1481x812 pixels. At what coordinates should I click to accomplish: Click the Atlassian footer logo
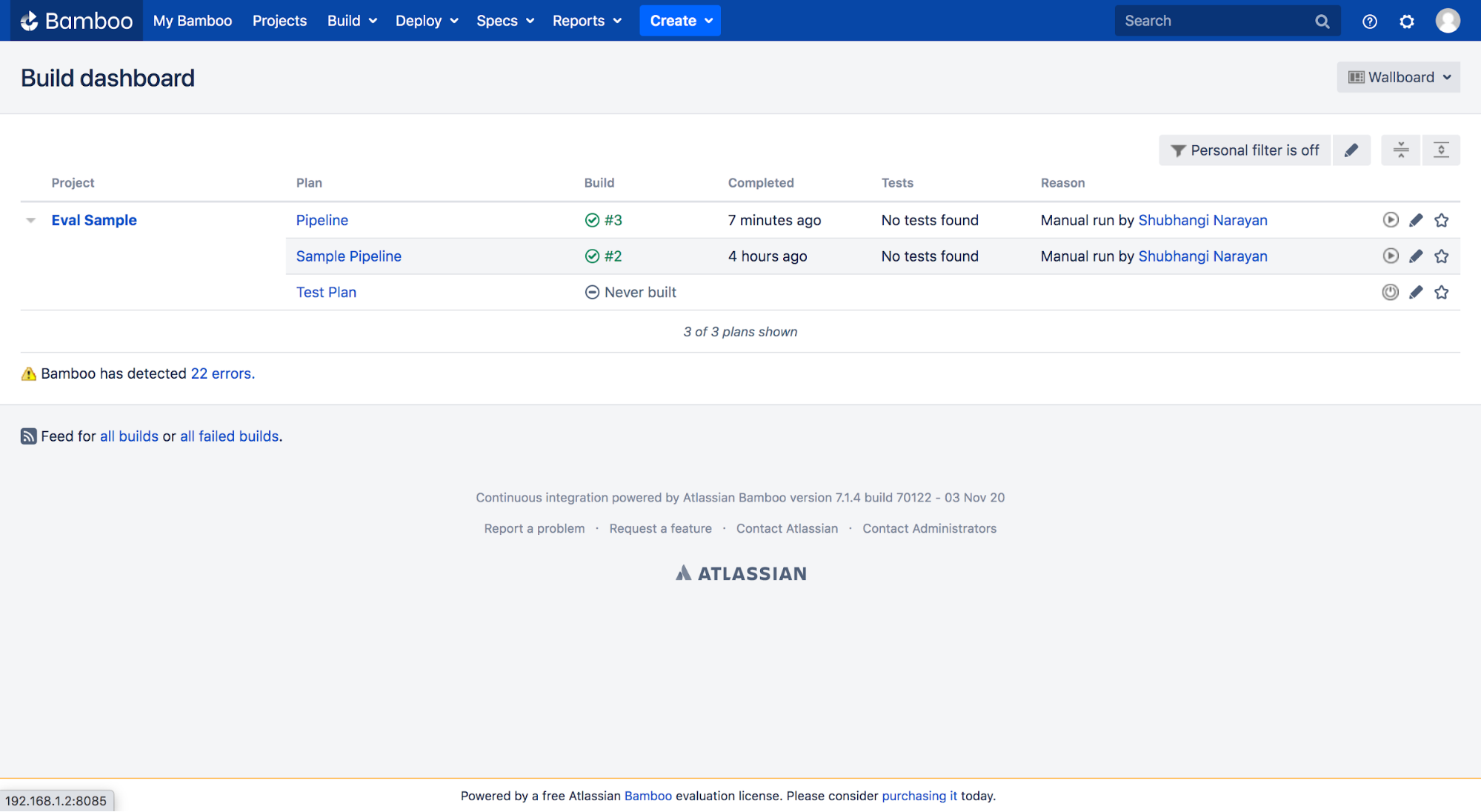(741, 573)
